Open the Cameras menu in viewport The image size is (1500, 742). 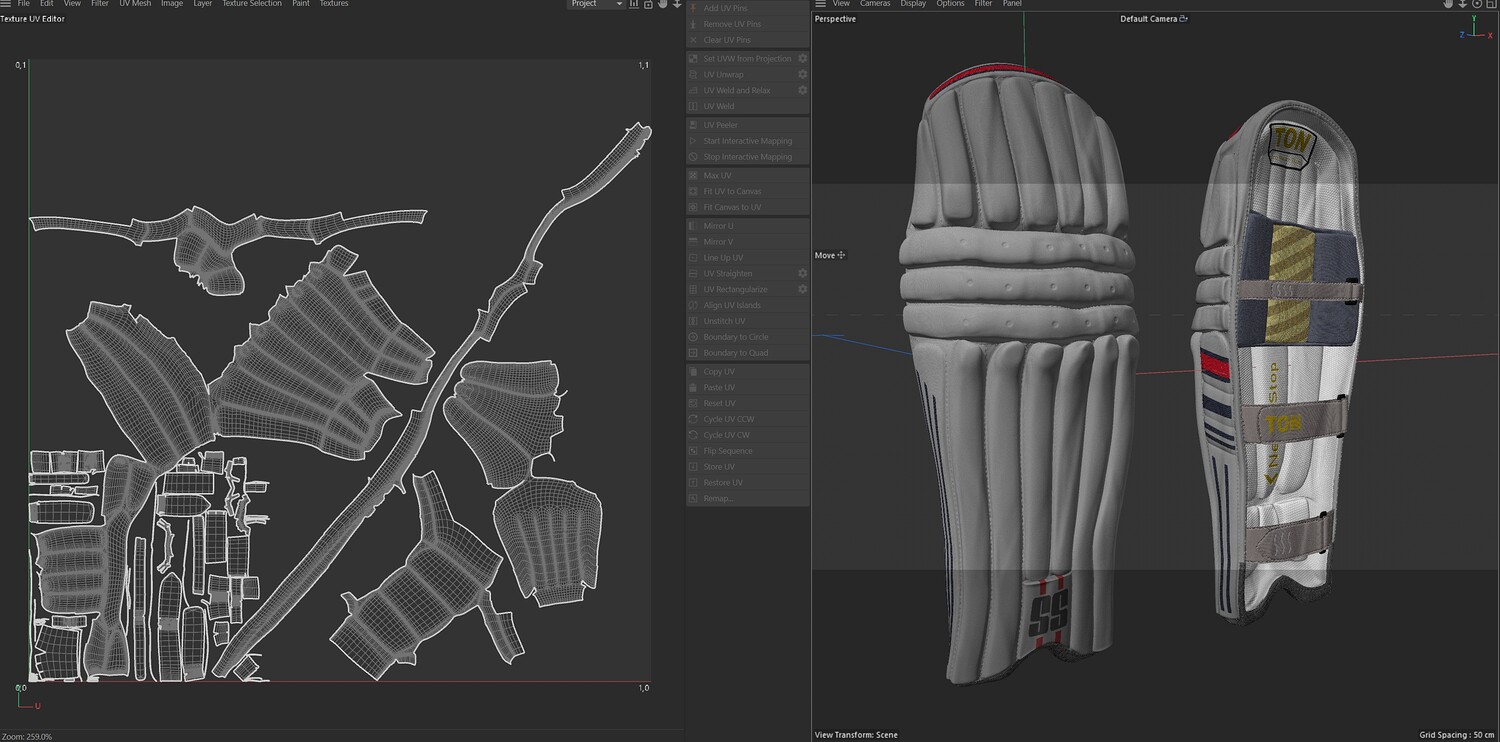pos(875,4)
